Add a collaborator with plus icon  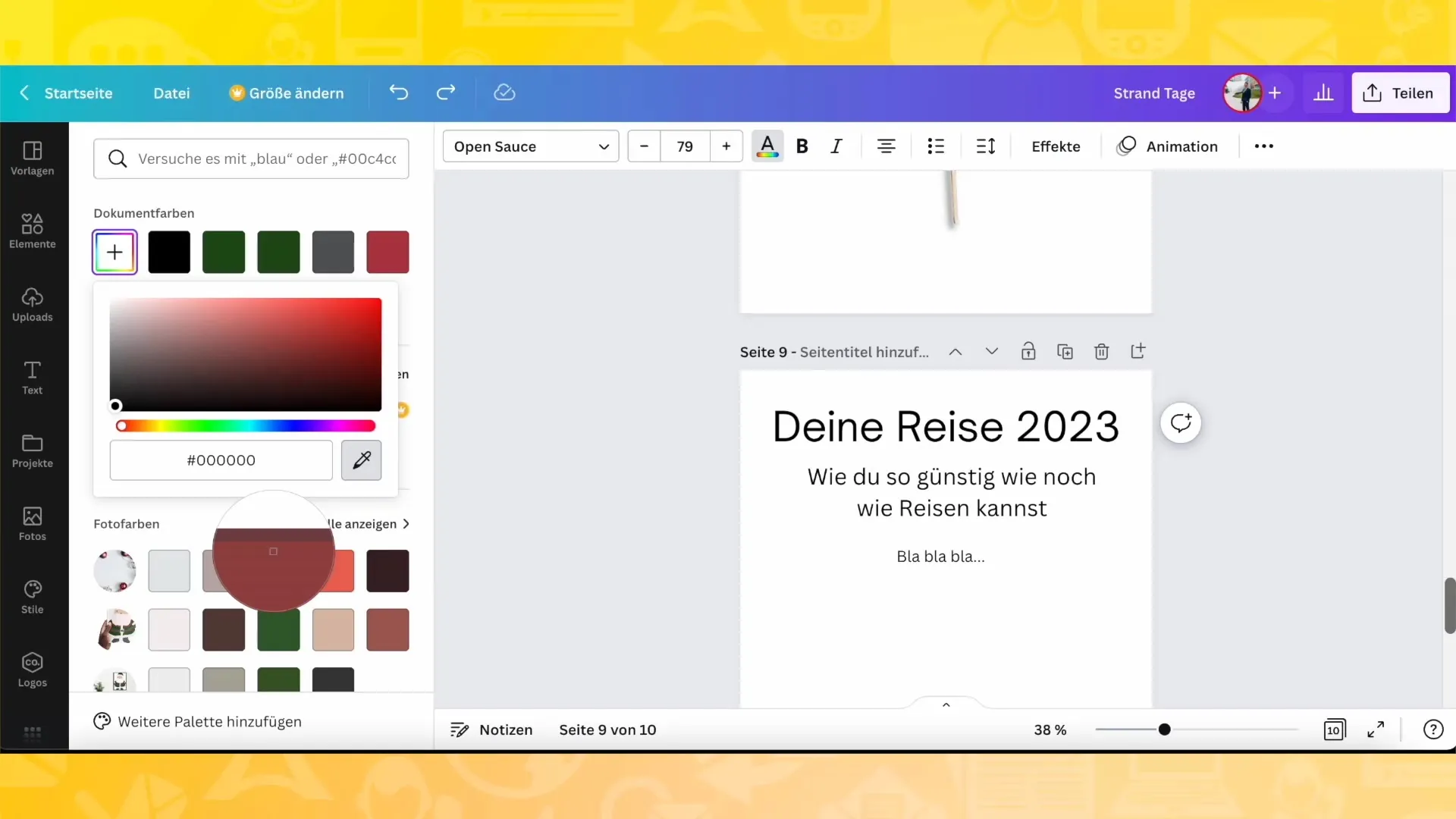point(1275,93)
